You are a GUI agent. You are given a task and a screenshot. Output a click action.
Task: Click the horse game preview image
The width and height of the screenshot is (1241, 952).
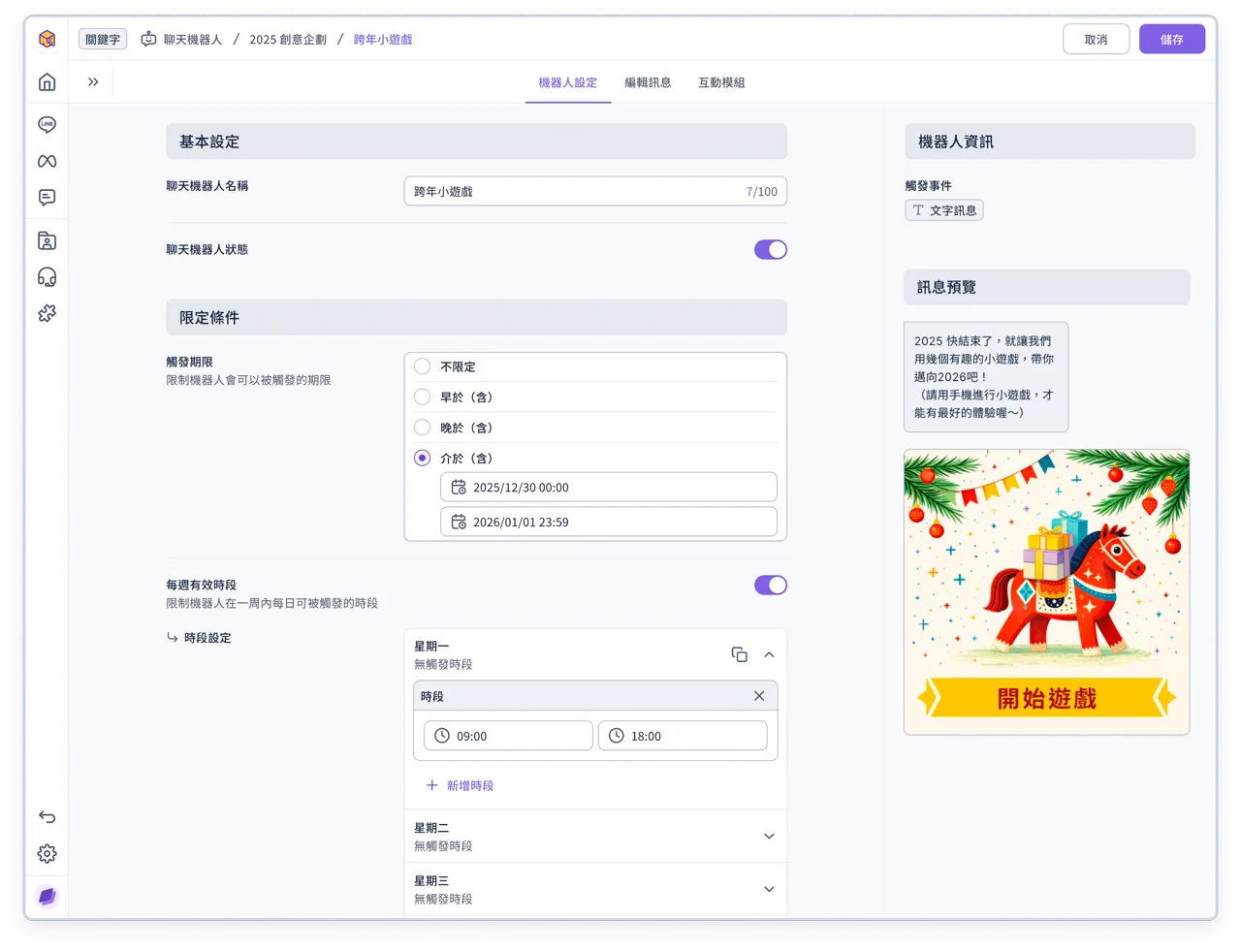point(1047,592)
